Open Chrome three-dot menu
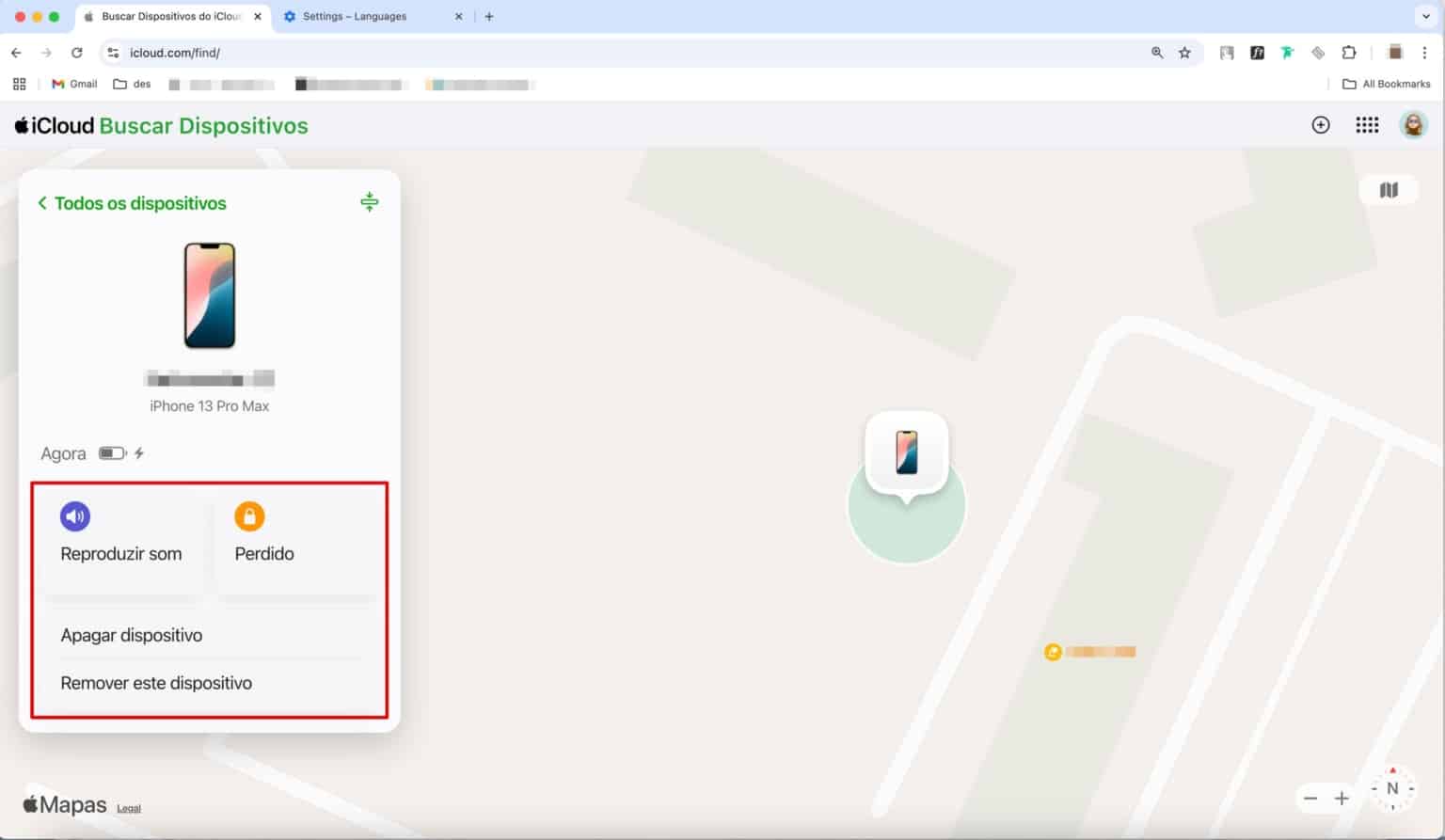 [1424, 53]
